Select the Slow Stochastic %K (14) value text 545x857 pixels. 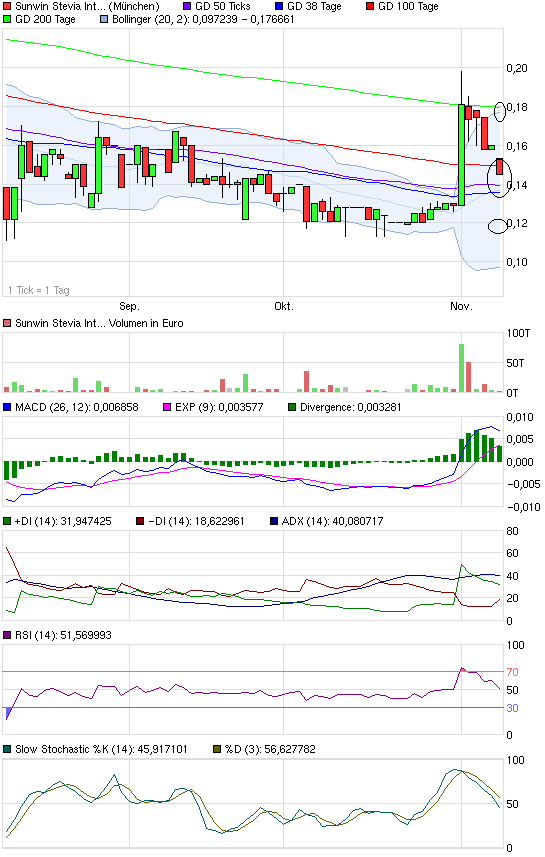coord(102,750)
